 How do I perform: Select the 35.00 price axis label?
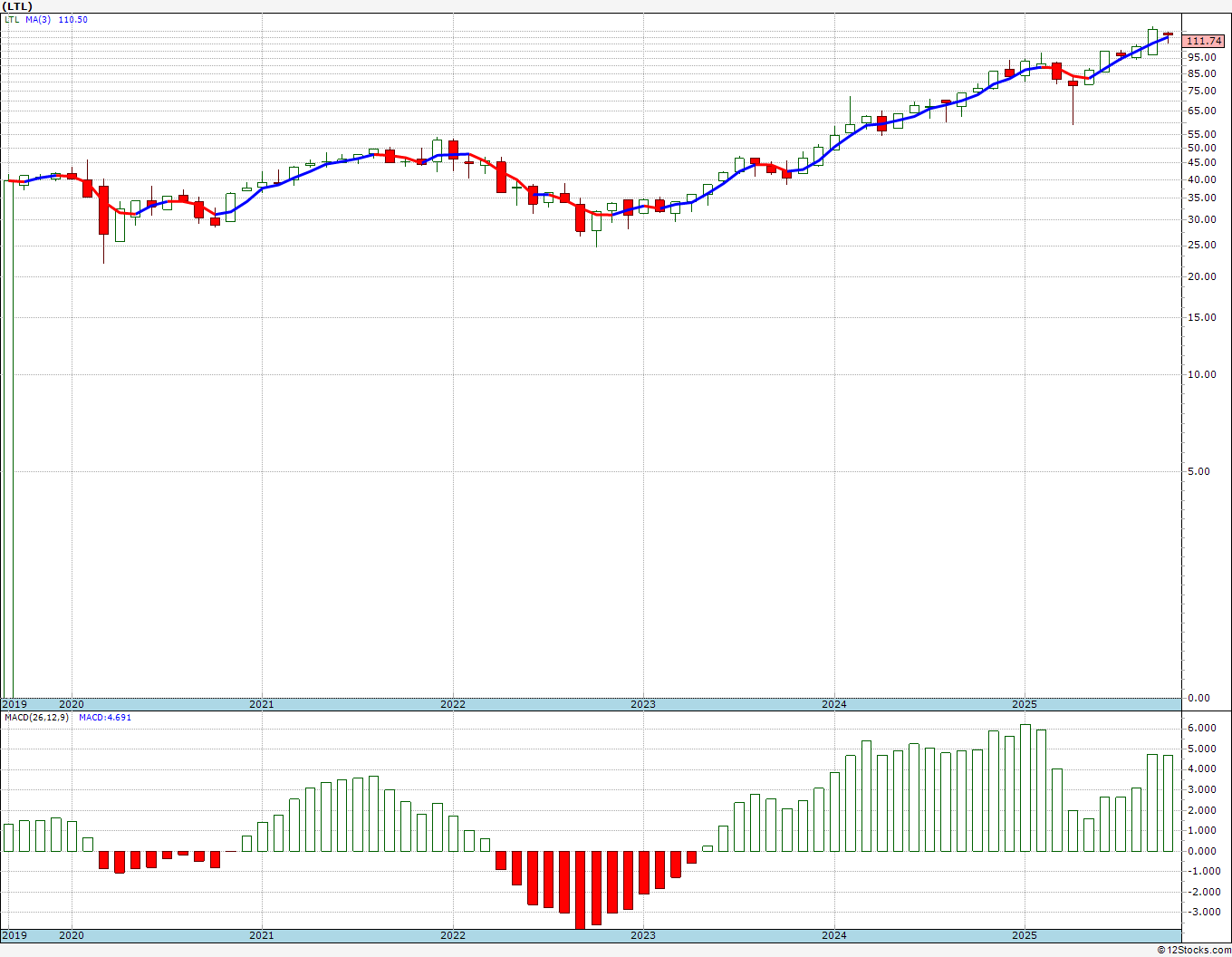click(1200, 198)
